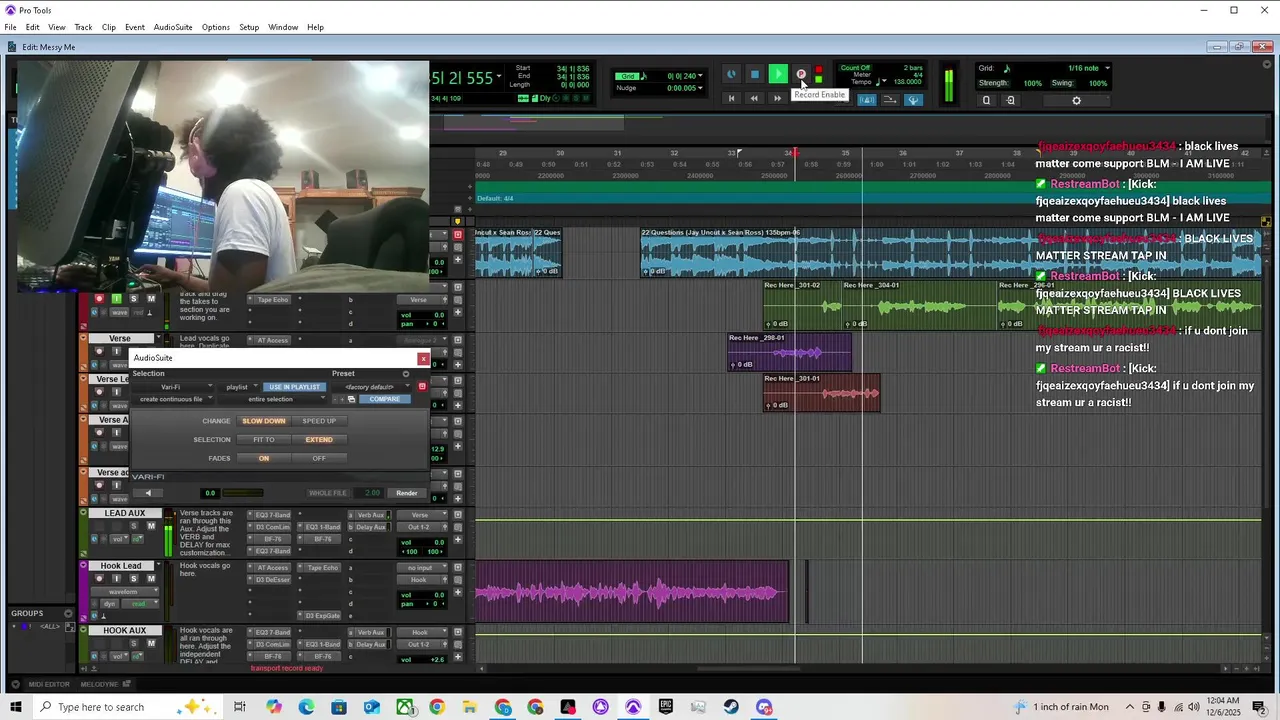This screenshot has width=1280, height=720.
Task: Click Hook Lead volume value field
Action: (439, 595)
